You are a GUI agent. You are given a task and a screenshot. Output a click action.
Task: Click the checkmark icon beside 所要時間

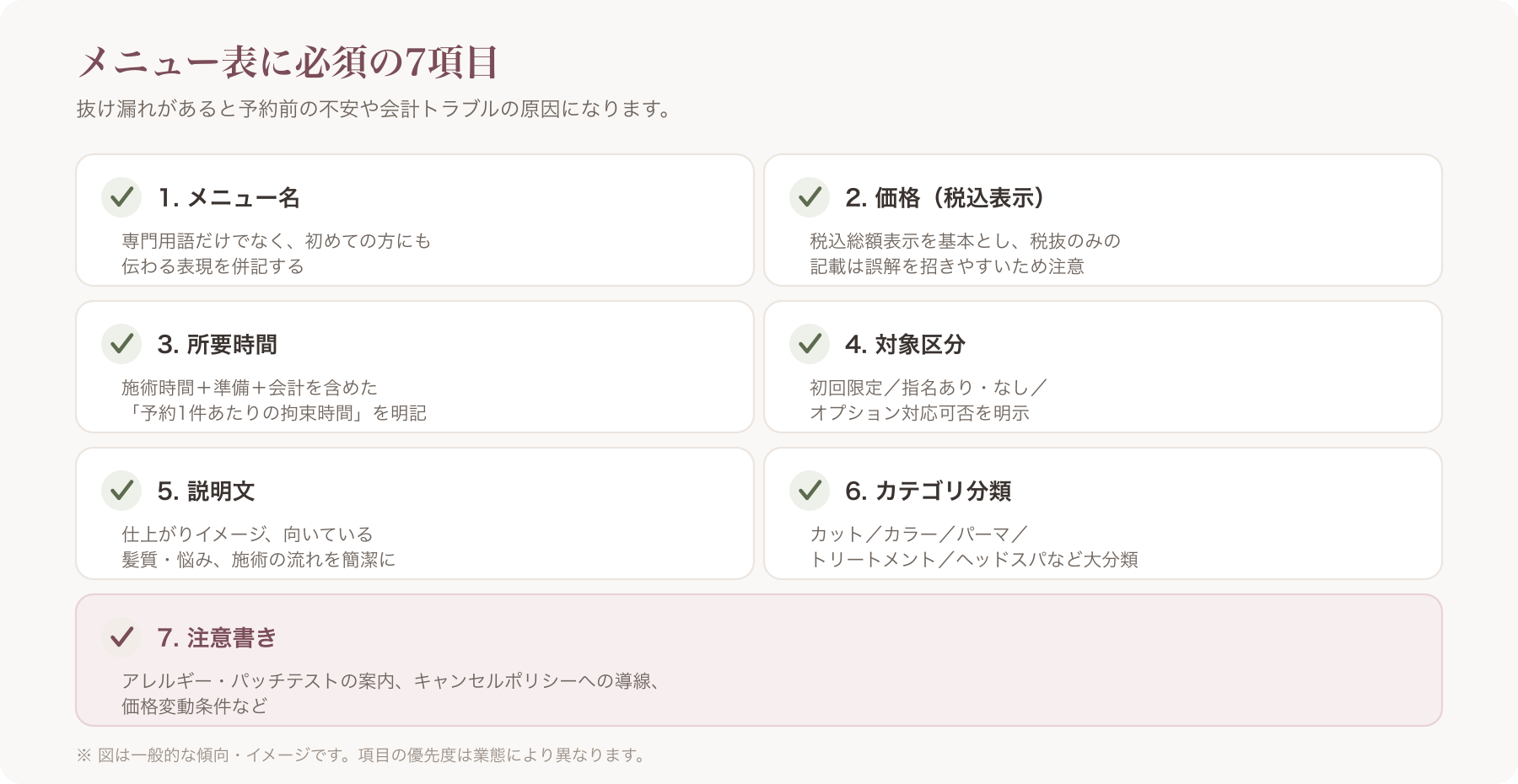tap(121, 344)
